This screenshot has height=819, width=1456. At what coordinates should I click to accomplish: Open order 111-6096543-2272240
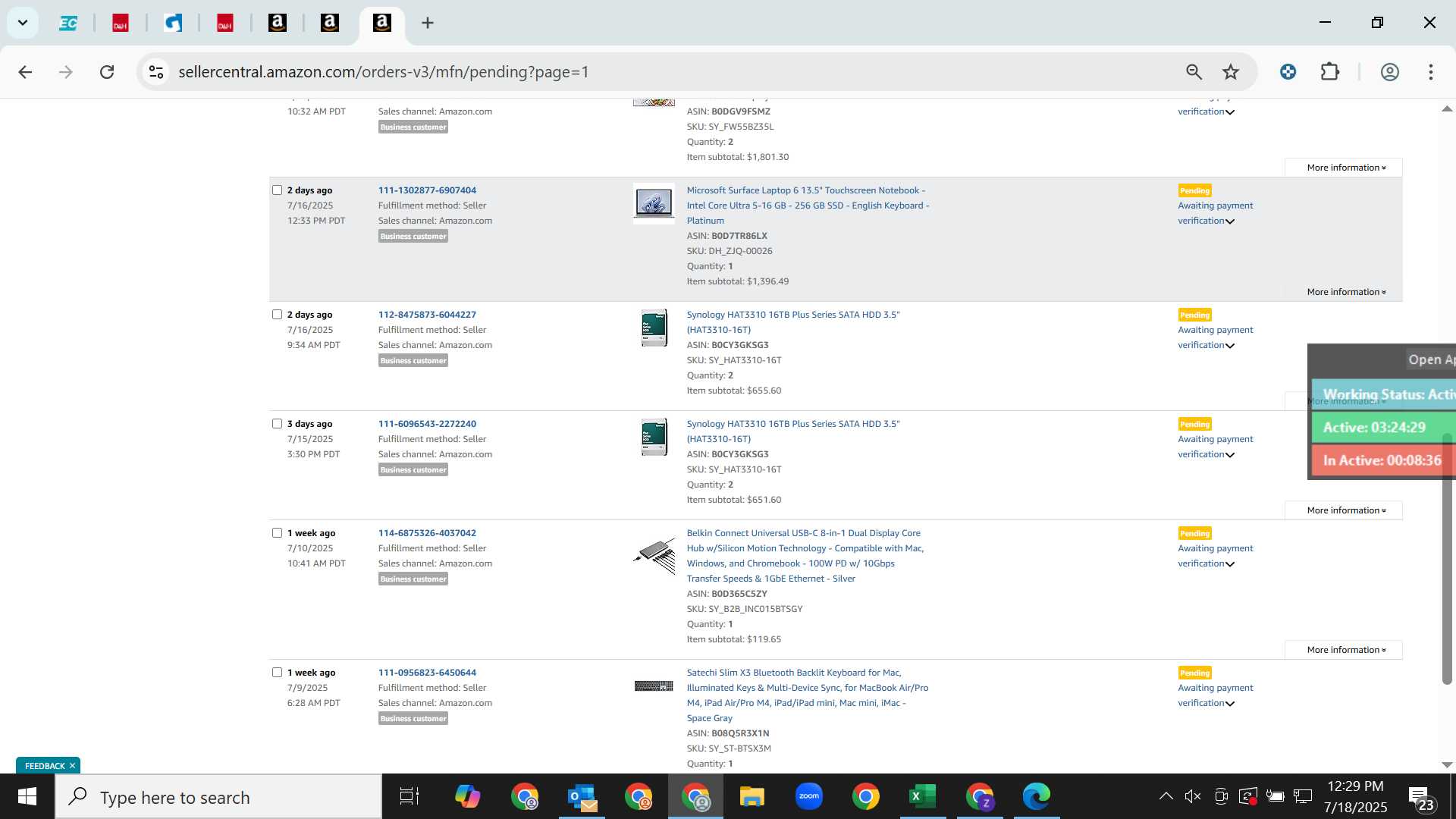pos(427,424)
